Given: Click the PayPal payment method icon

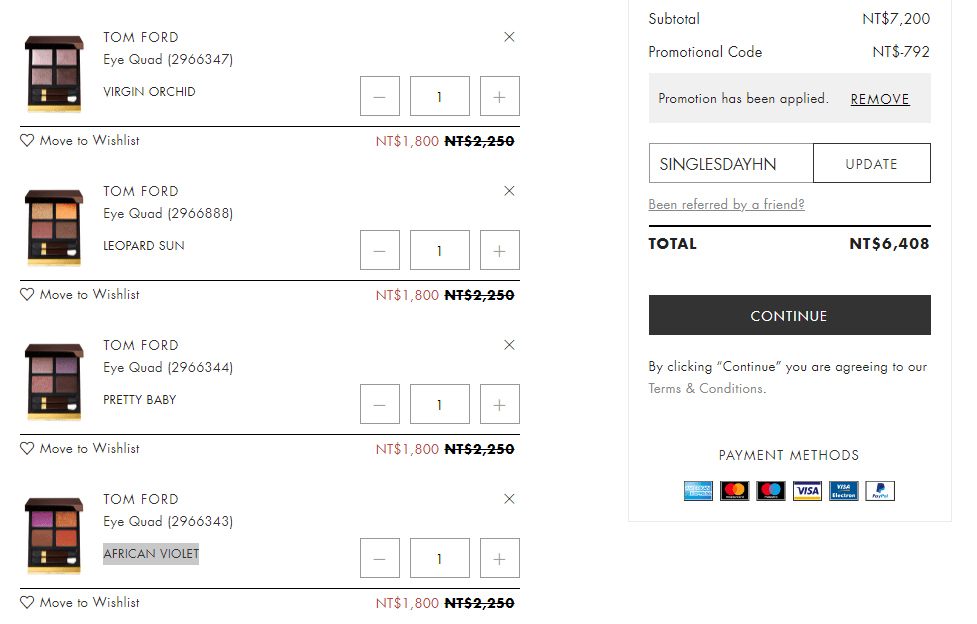Looking at the screenshot, I should point(880,491).
